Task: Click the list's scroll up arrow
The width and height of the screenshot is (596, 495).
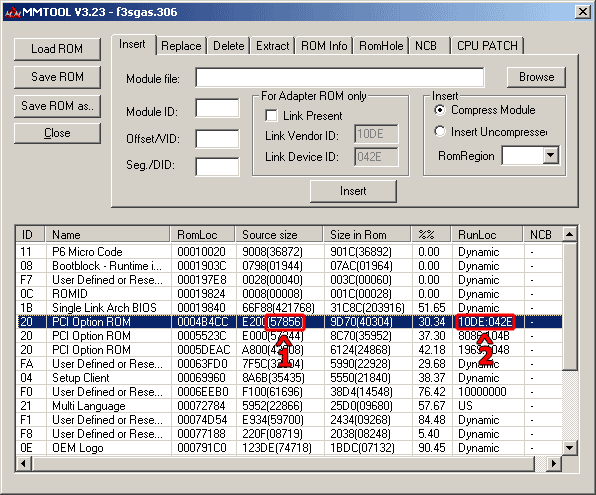Action: tap(569, 234)
